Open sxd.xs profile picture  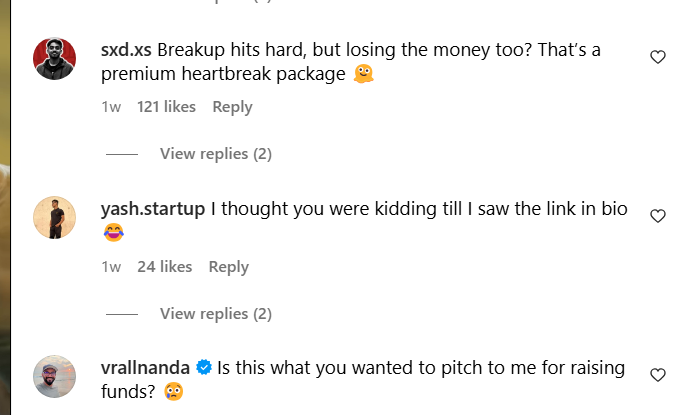55,58
